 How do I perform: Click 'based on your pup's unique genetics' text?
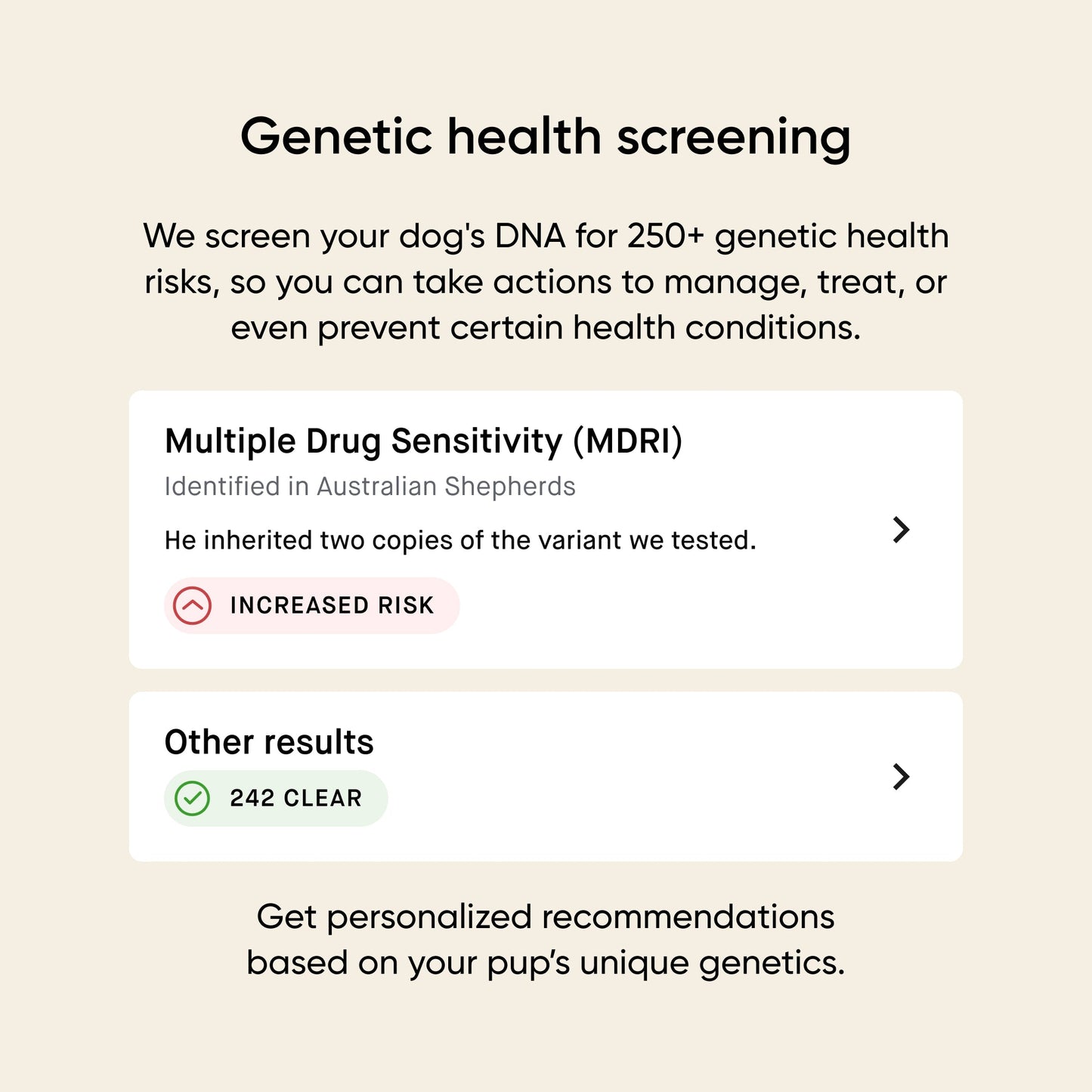coord(546,963)
